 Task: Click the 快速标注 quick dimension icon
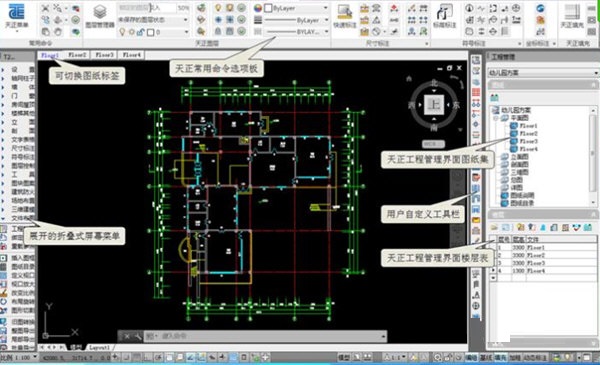pos(344,12)
